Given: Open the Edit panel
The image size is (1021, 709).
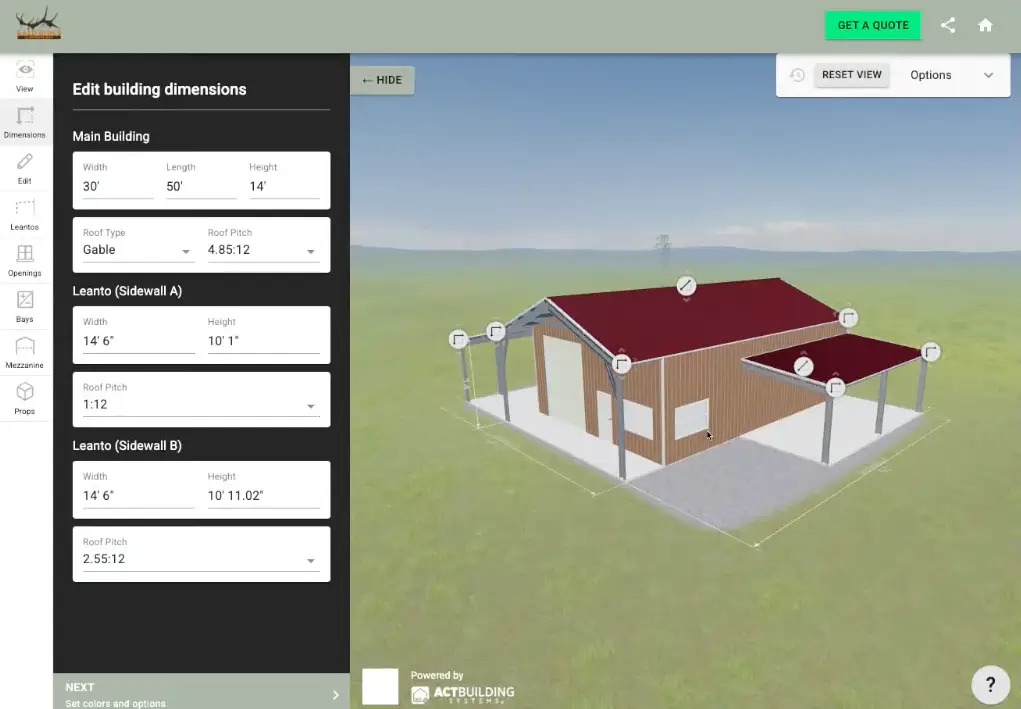Looking at the screenshot, I should (23, 165).
